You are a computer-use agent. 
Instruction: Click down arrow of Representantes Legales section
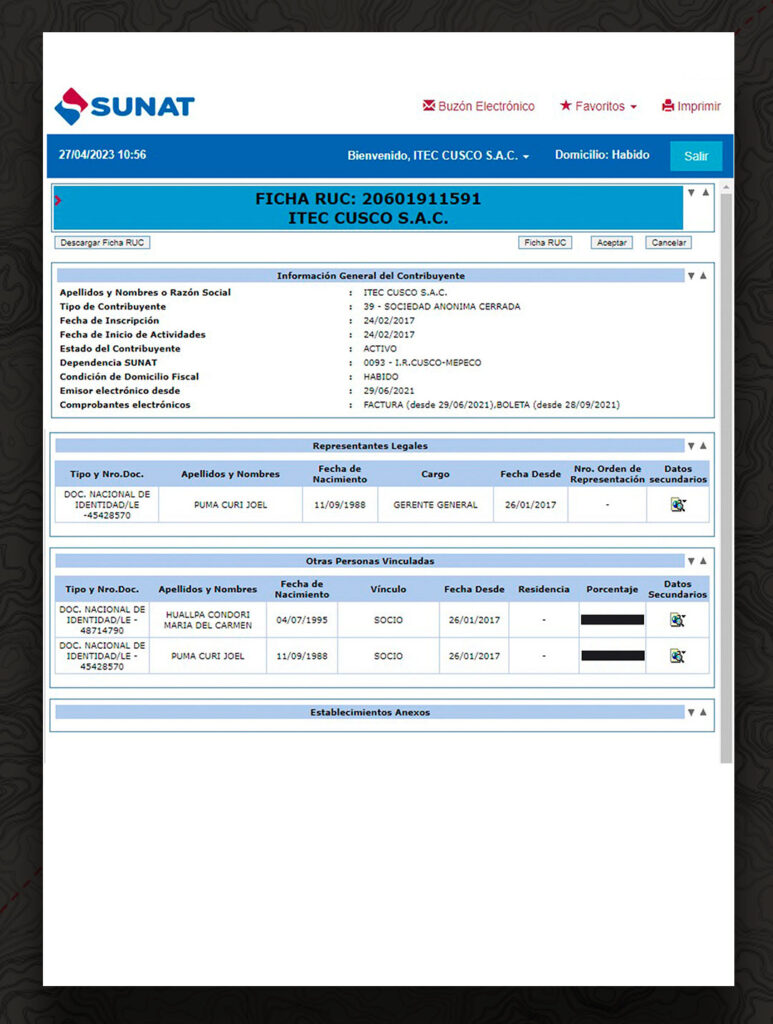(691, 445)
